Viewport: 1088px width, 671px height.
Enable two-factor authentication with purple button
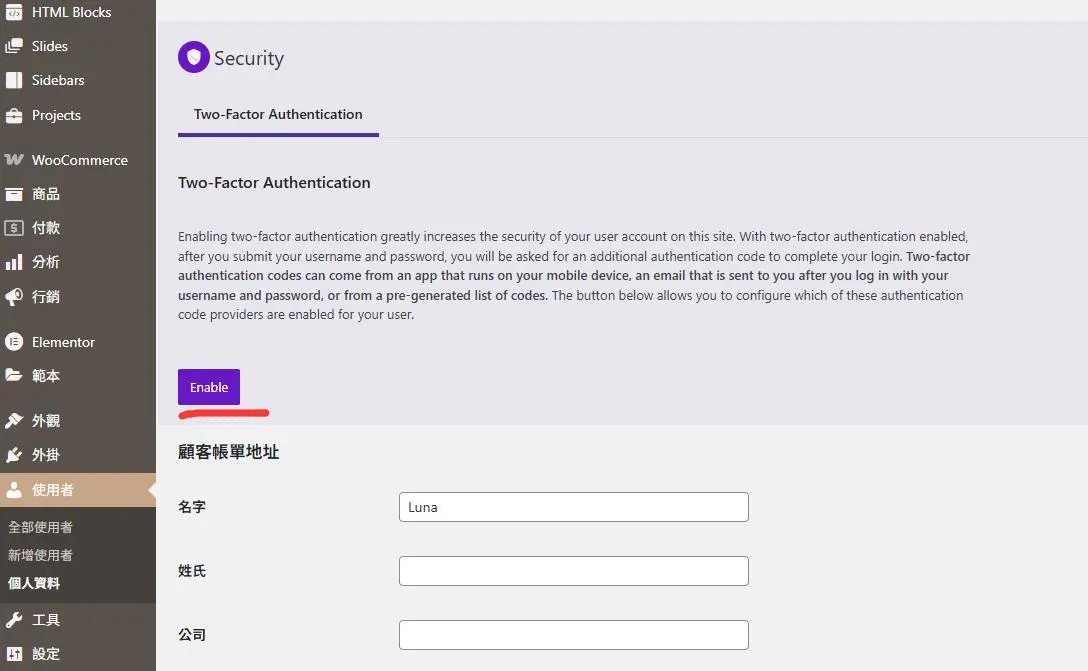(x=209, y=387)
